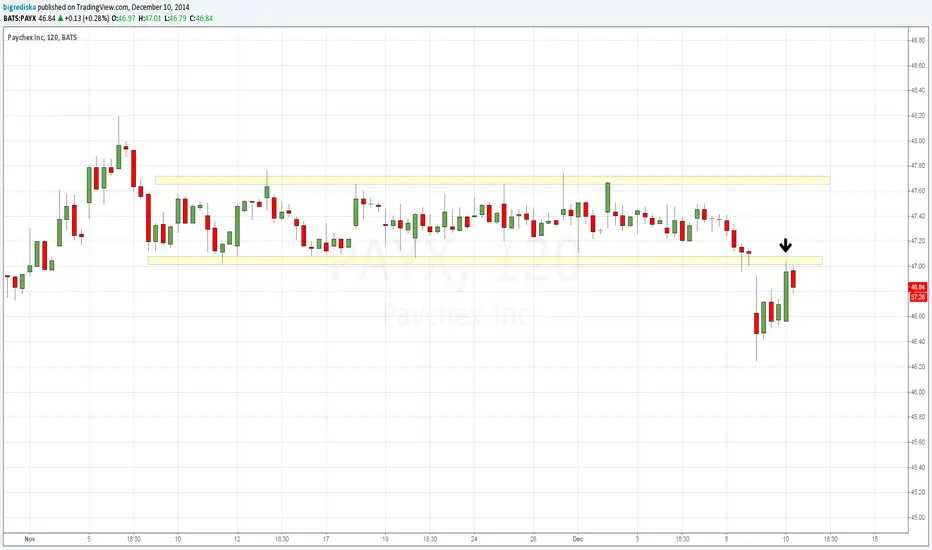Click the 47.60 price axis label
This screenshot has height=550, width=932.
click(918, 191)
